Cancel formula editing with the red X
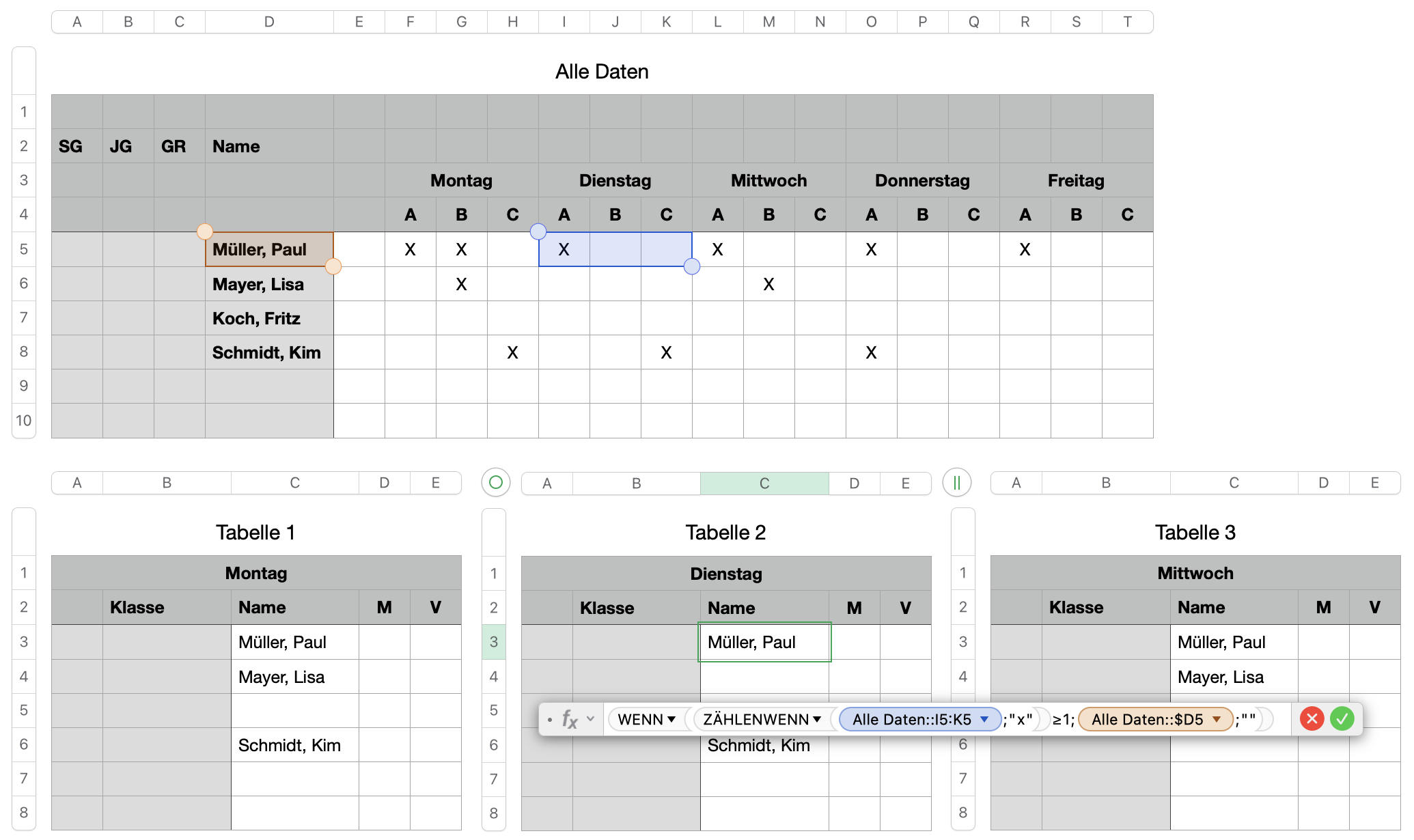The width and height of the screenshot is (1414, 840). click(1312, 718)
